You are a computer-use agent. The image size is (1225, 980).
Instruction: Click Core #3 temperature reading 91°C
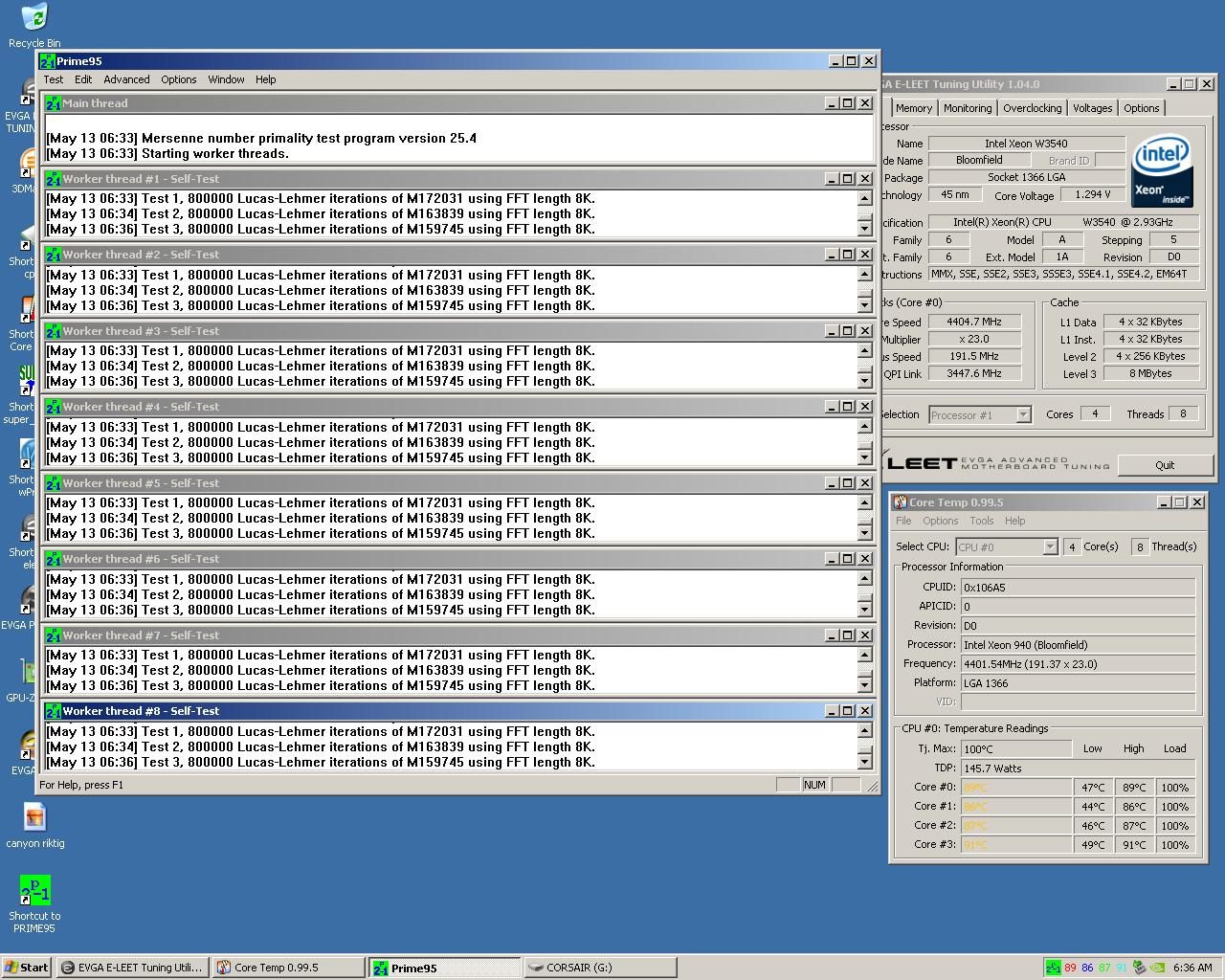click(1016, 845)
